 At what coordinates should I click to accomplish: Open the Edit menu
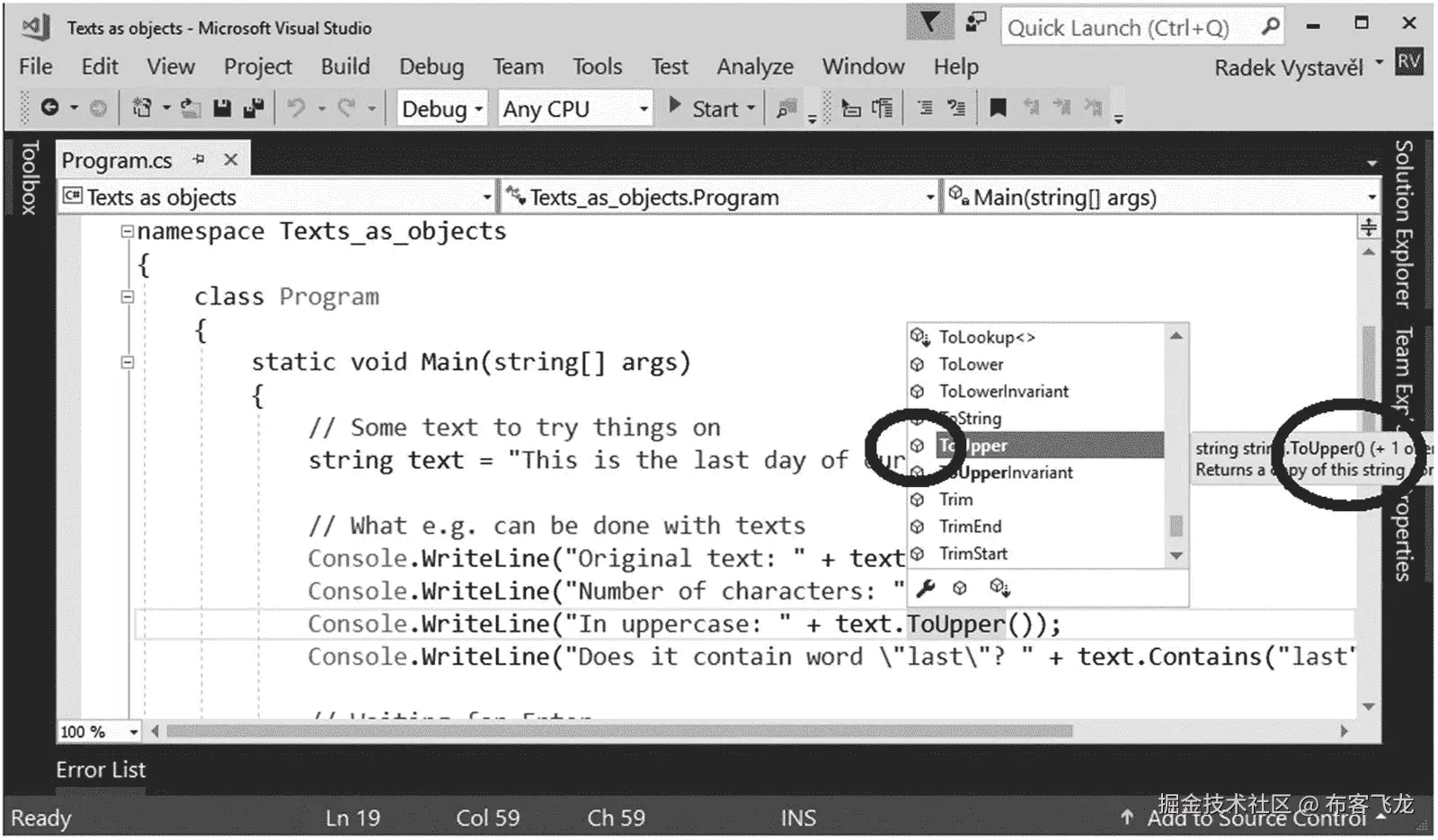click(100, 66)
